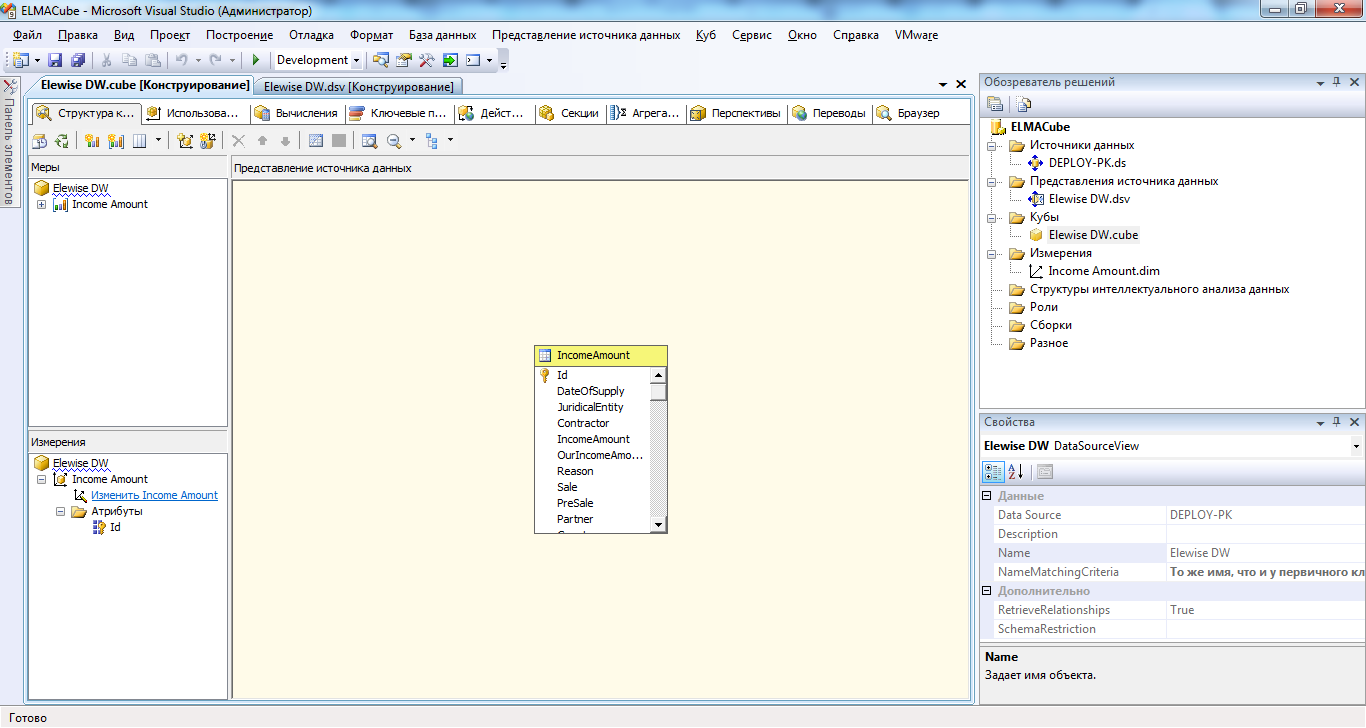1366x728 pixels.
Task: Expand the Income Amount measure group
Action: (41, 205)
